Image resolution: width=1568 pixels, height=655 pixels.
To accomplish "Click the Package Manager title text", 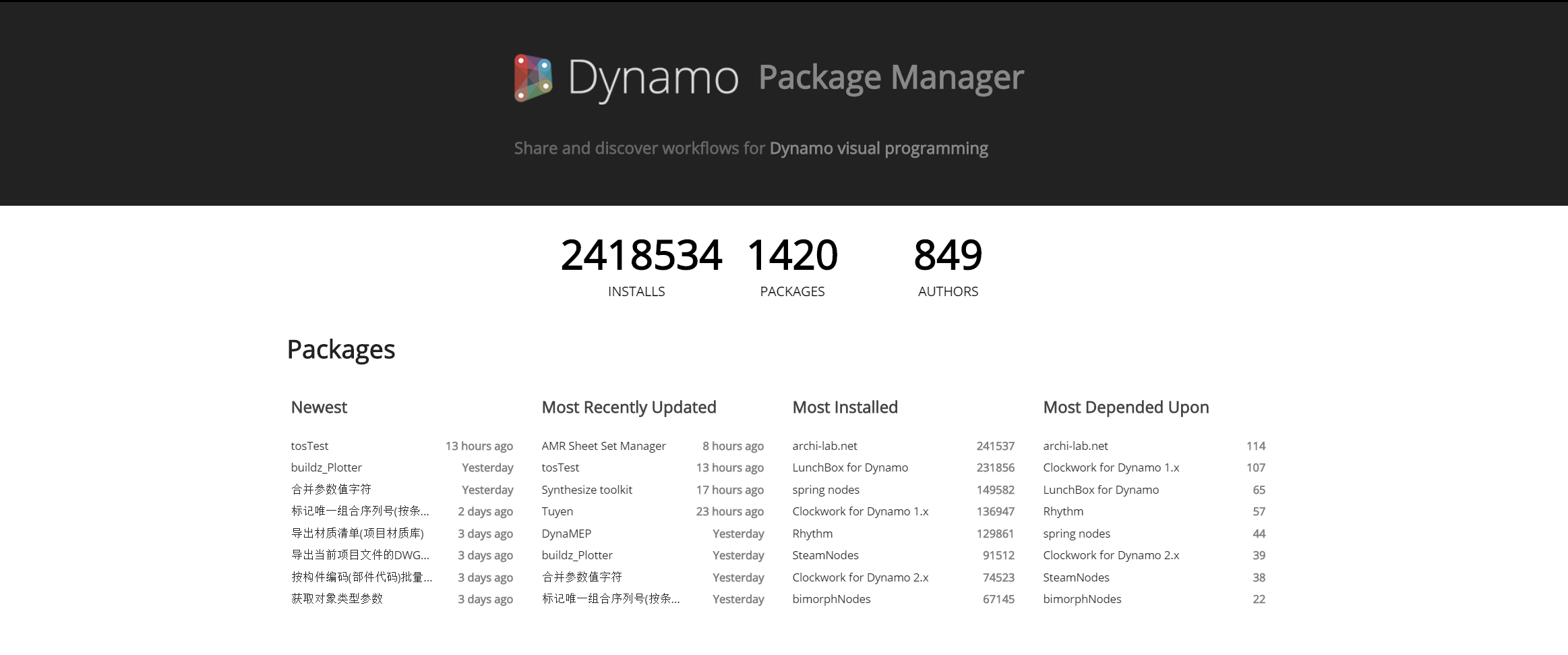I will point(891,78).
